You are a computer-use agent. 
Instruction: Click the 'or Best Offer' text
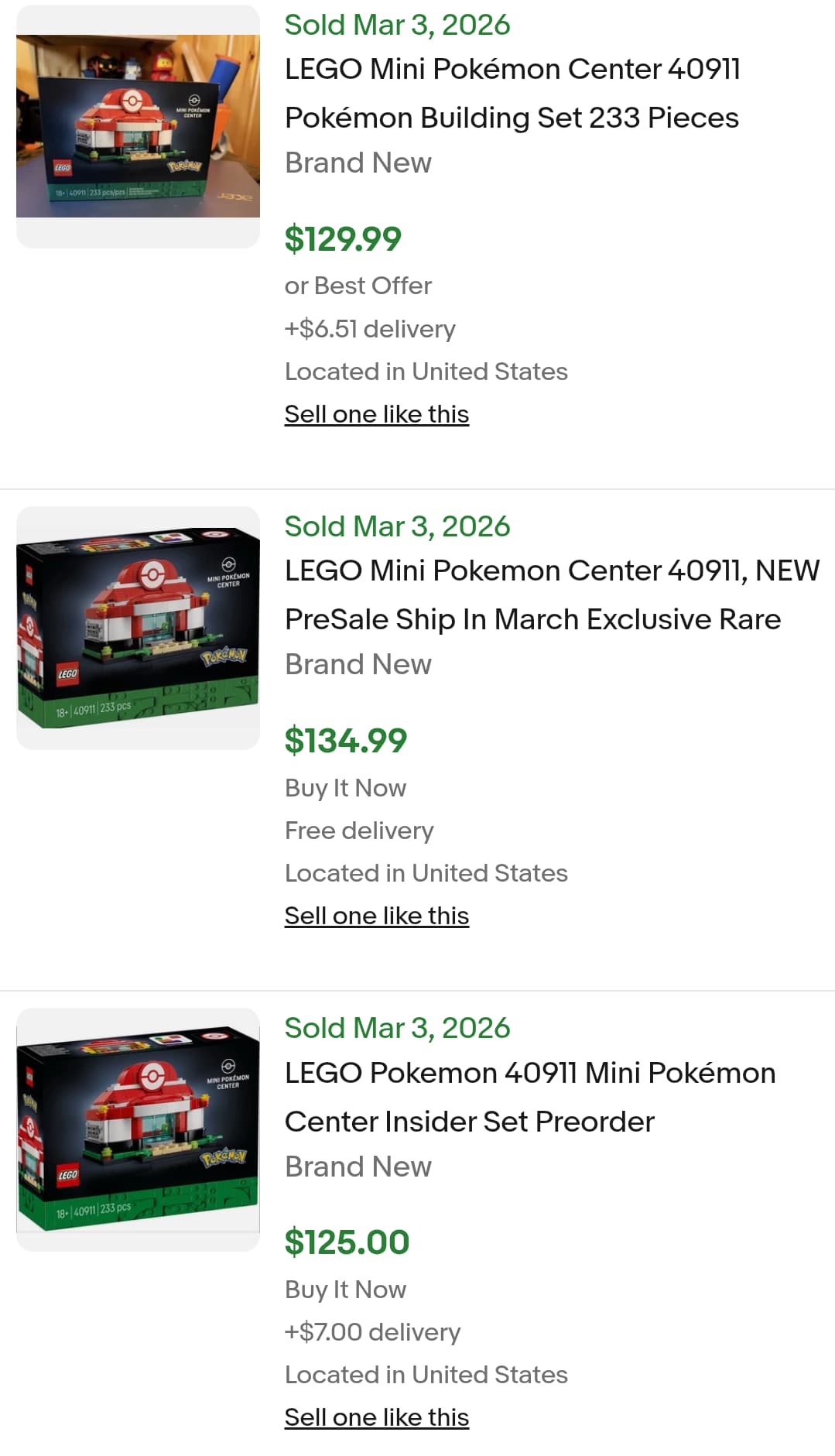358,286
